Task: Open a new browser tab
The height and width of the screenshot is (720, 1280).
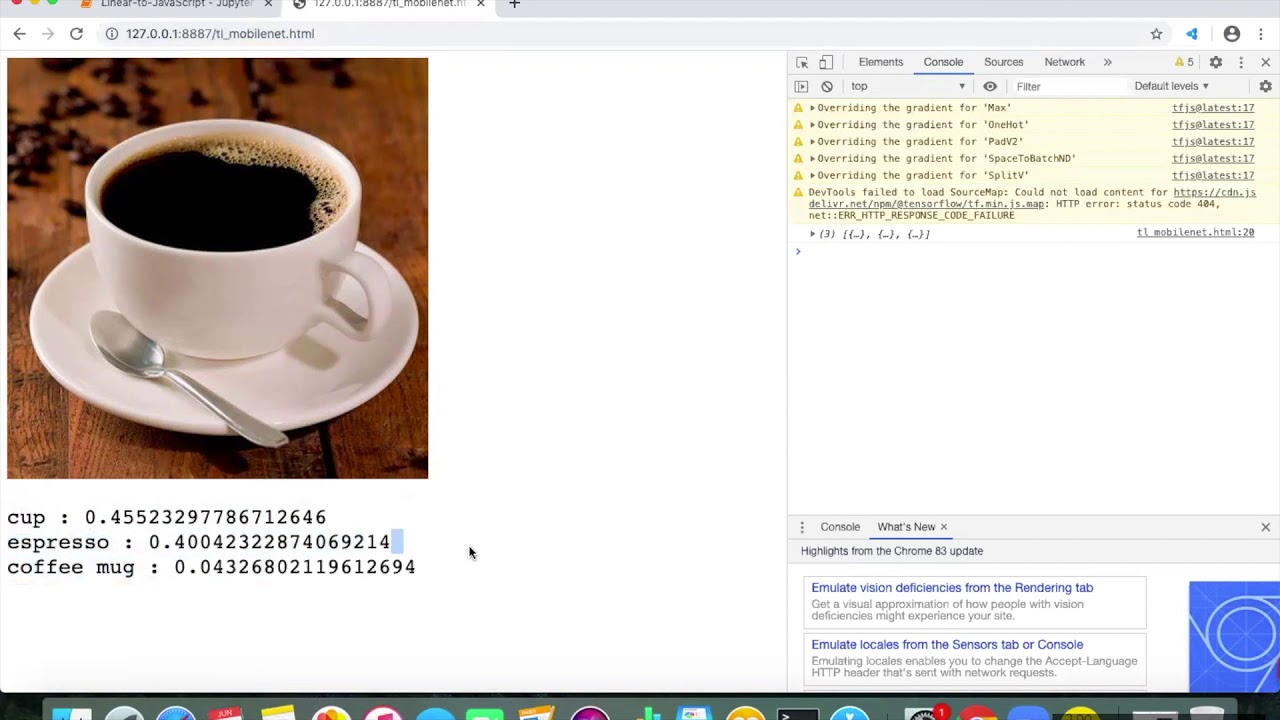Action: point(514,5)
